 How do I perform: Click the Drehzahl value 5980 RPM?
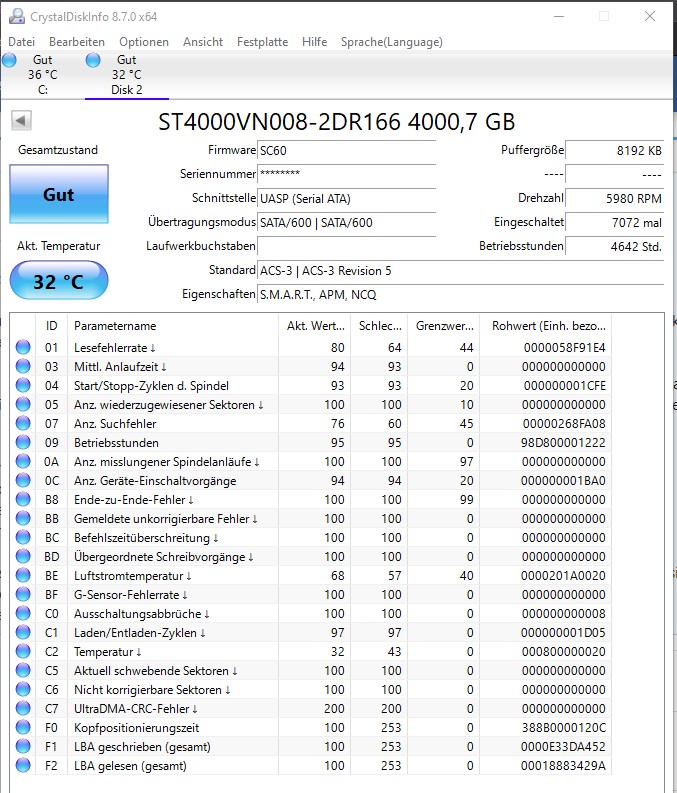[614, 199]
